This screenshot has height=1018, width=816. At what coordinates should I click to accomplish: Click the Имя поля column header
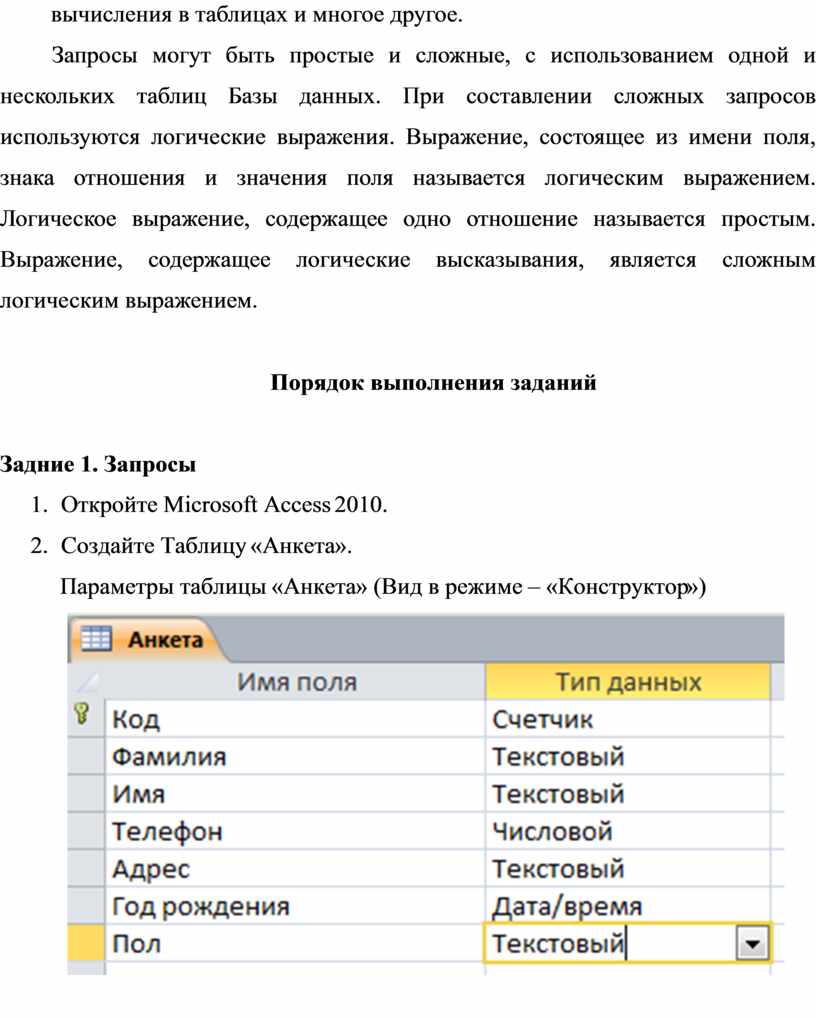tap(295, 682)
